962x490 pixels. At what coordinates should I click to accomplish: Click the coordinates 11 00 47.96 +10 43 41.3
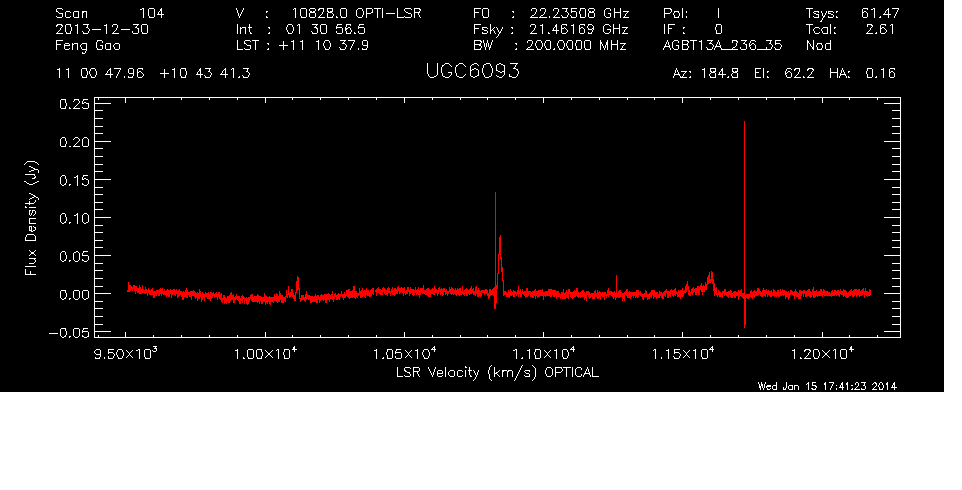153,74
